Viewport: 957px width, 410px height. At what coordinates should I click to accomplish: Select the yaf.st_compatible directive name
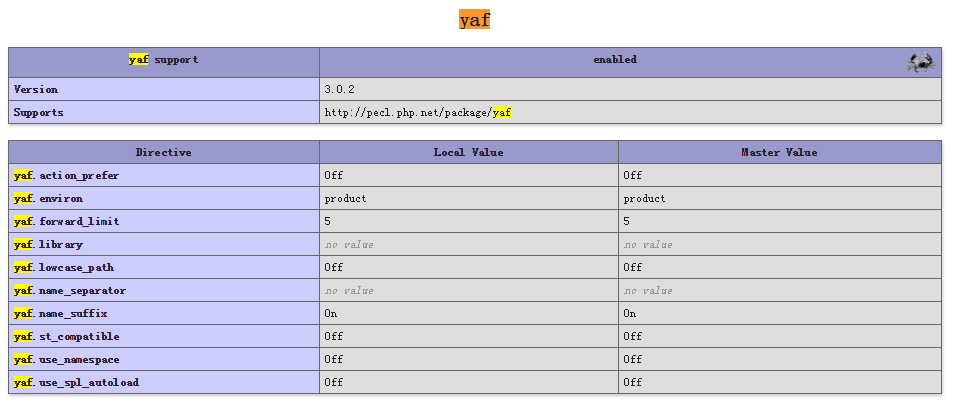(67, 337)
